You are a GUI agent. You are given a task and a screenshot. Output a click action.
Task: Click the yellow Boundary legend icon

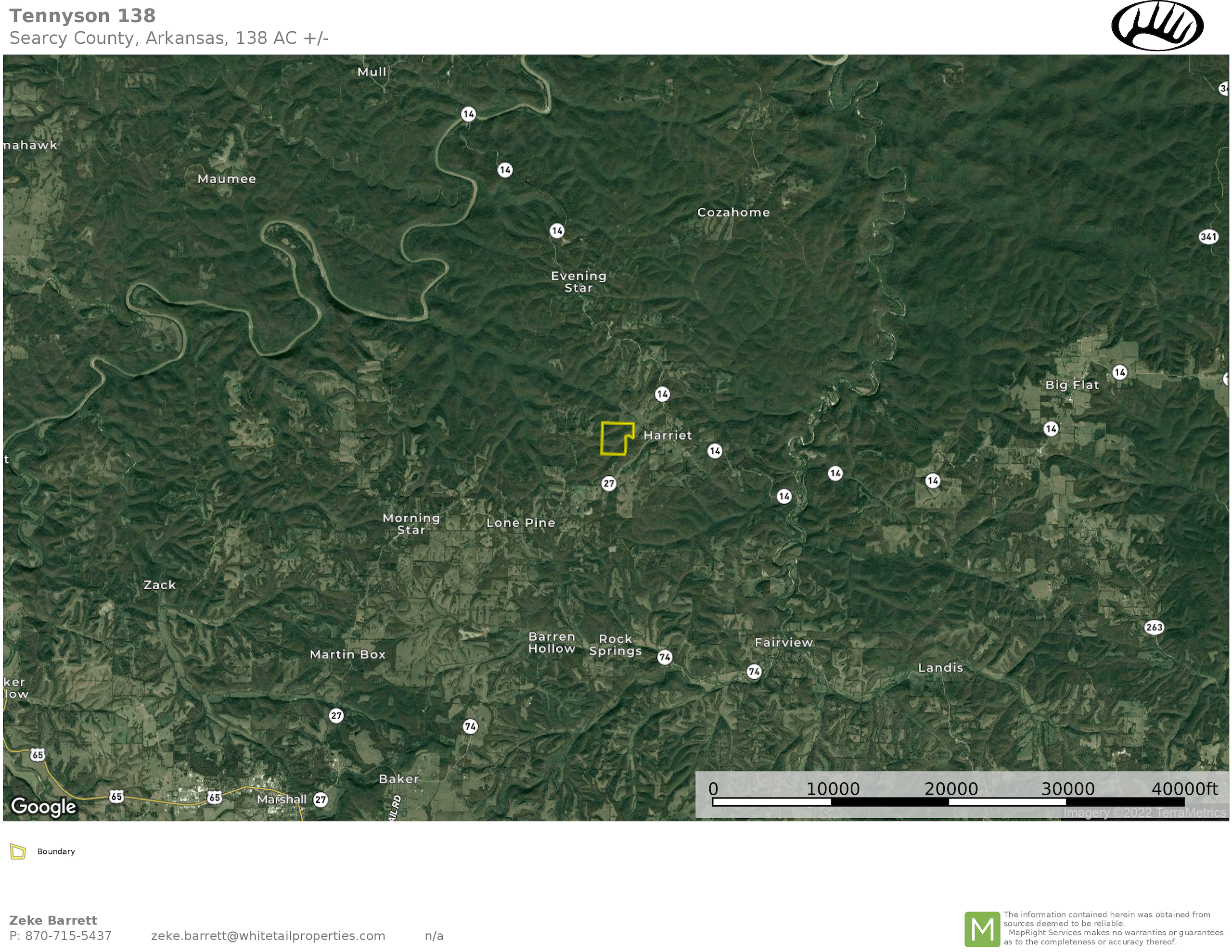[x=18, y=851]
